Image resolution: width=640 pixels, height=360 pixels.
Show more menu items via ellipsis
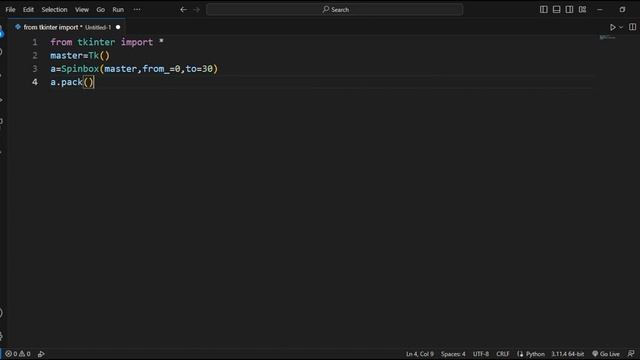click(137, 9)
